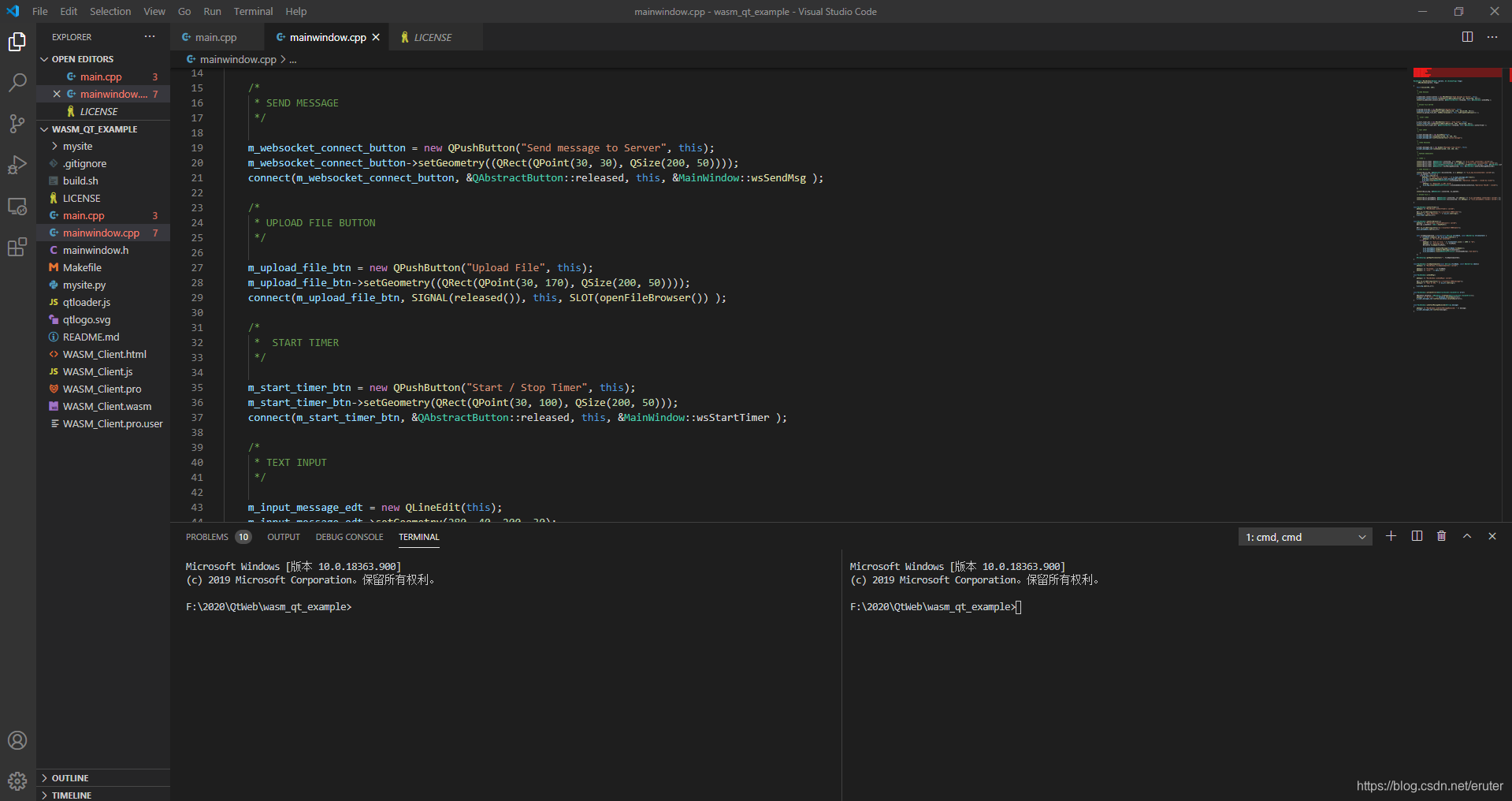Switch to the main.cpp editor tab

click(x=217, y=37)
